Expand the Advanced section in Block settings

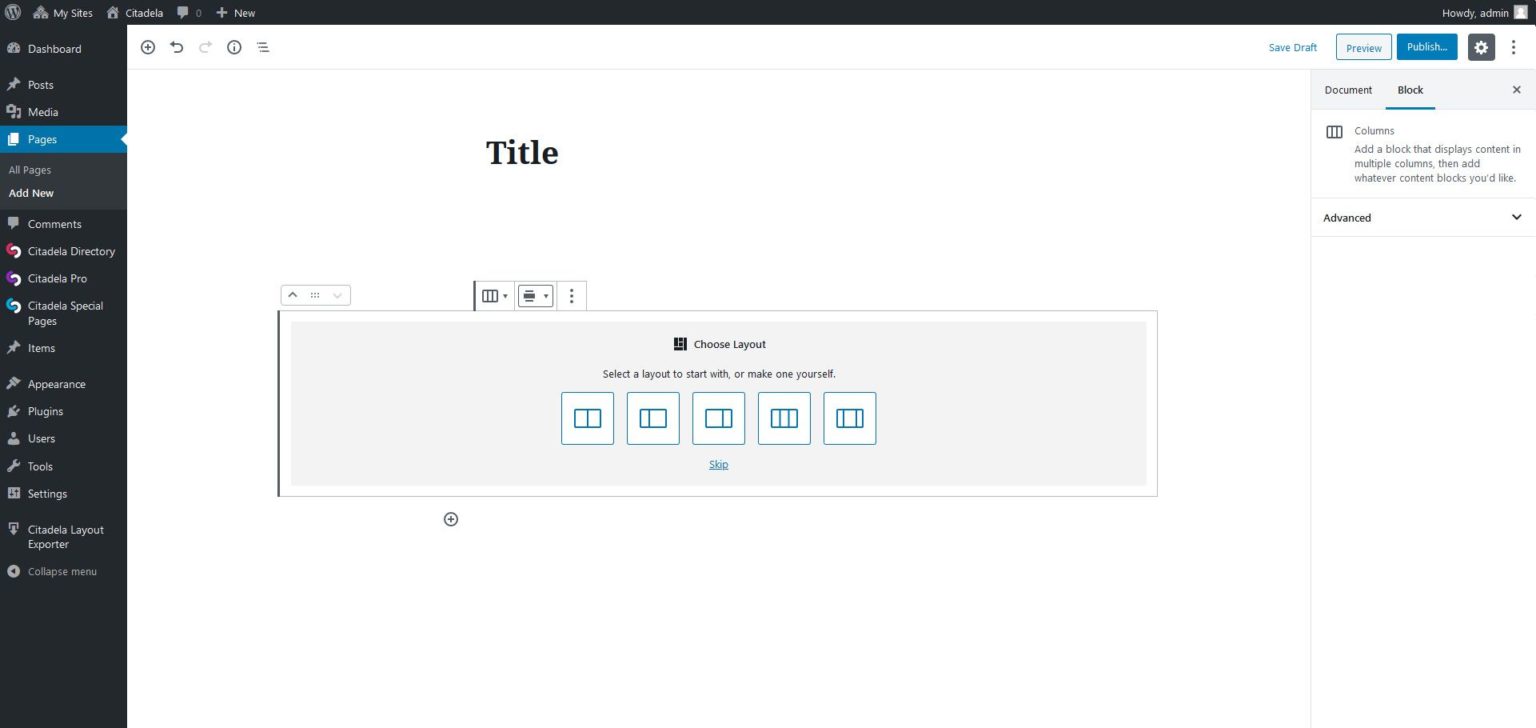tap(1421, 217)
